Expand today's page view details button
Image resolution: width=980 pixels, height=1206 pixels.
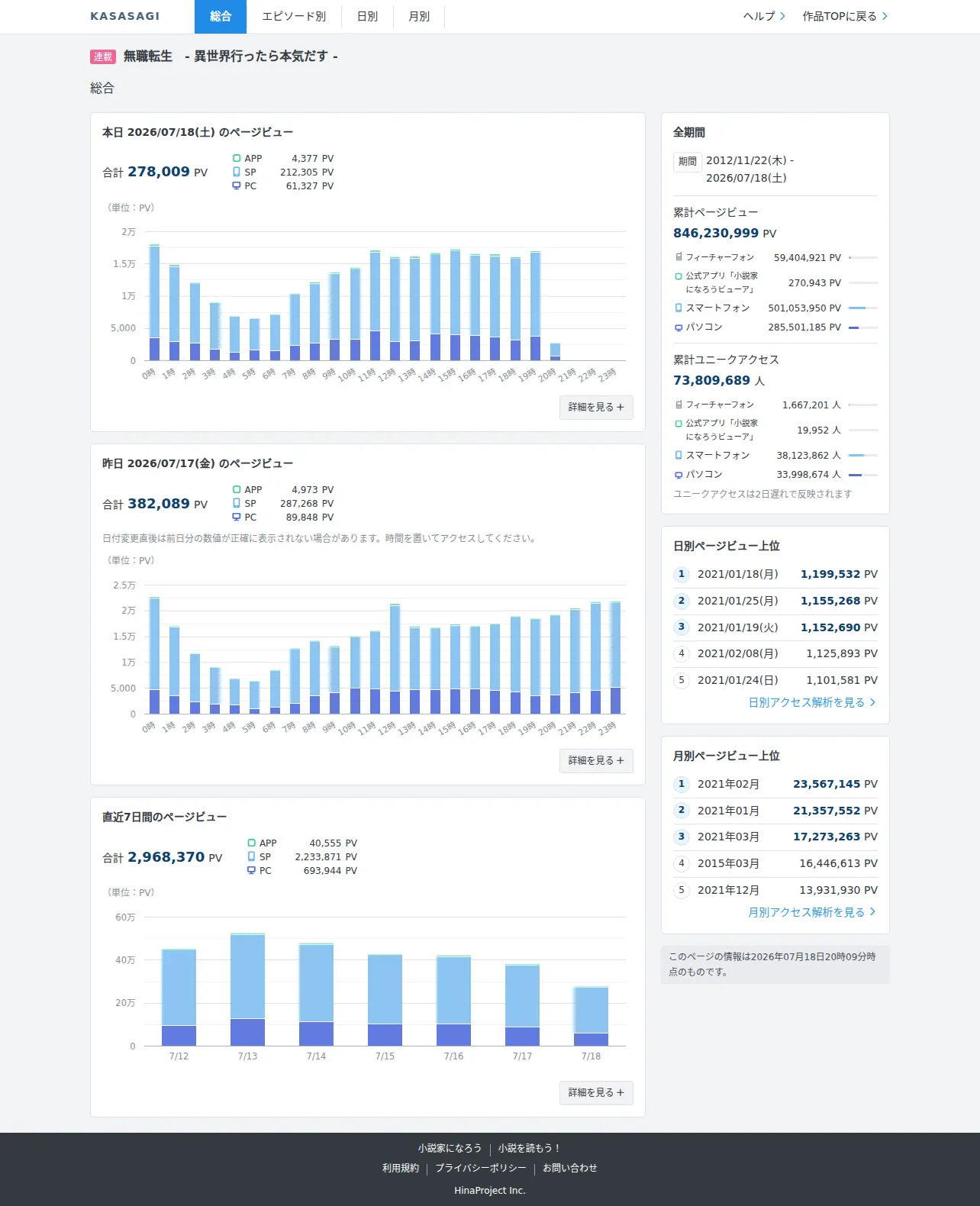pos(596,408)
